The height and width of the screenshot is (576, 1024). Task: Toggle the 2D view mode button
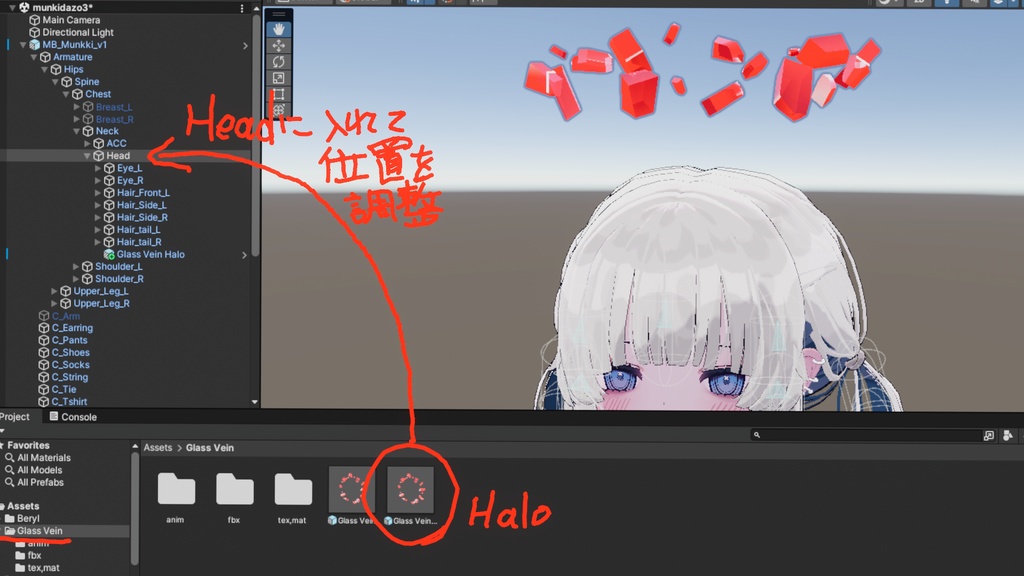pyautogui.click(x=919, y=3)
